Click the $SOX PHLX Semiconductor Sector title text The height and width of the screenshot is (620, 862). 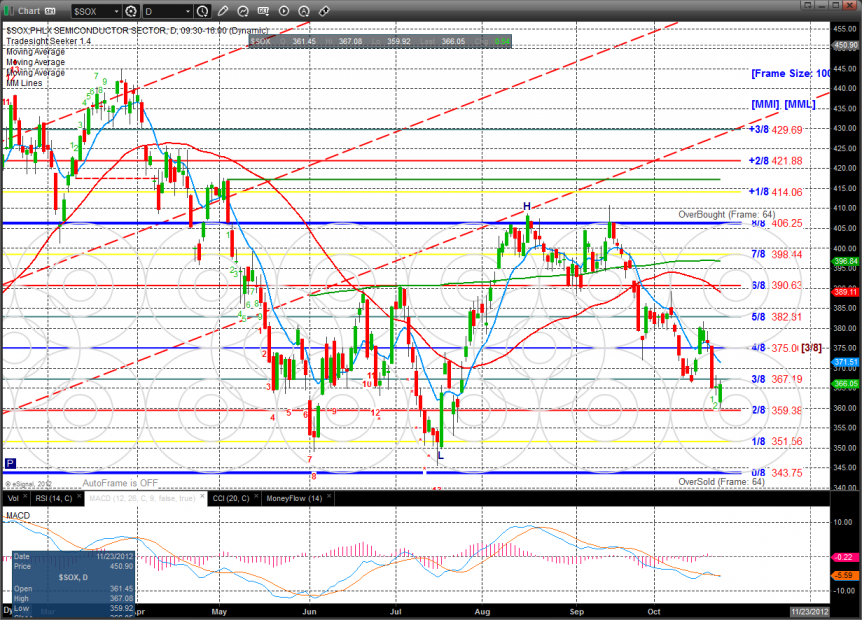137,31
